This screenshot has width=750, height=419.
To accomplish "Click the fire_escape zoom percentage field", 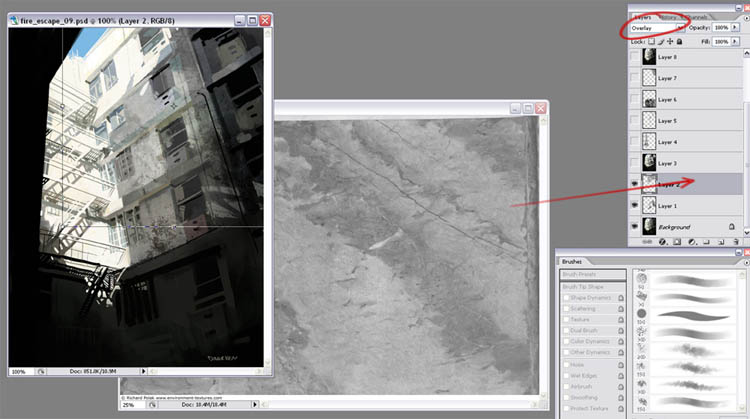I will 19,371.
